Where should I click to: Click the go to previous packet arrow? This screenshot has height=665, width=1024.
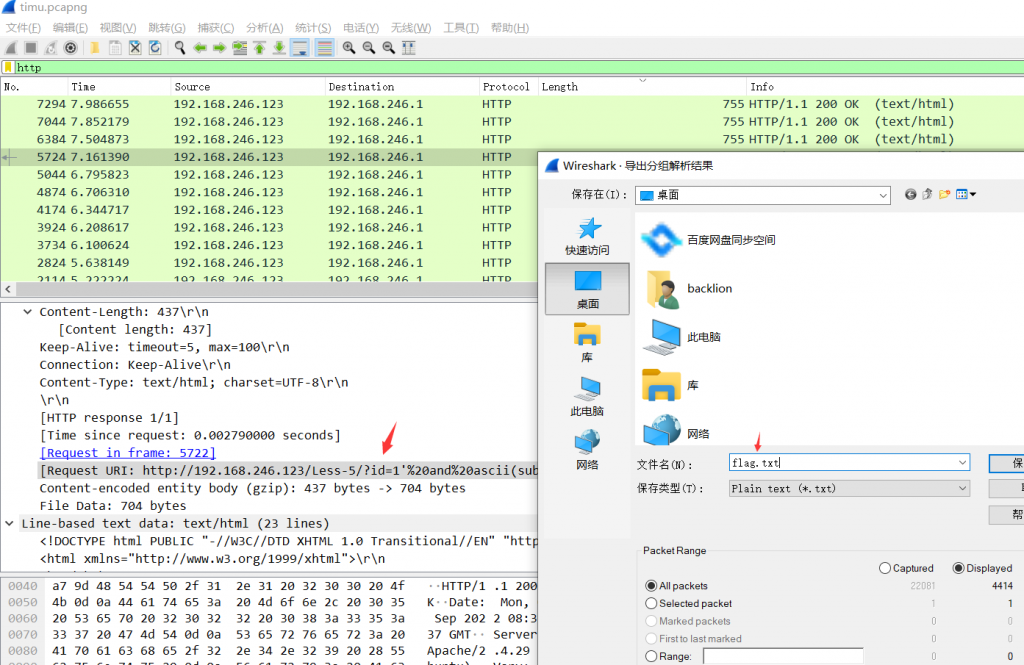(x=200, y=47)
